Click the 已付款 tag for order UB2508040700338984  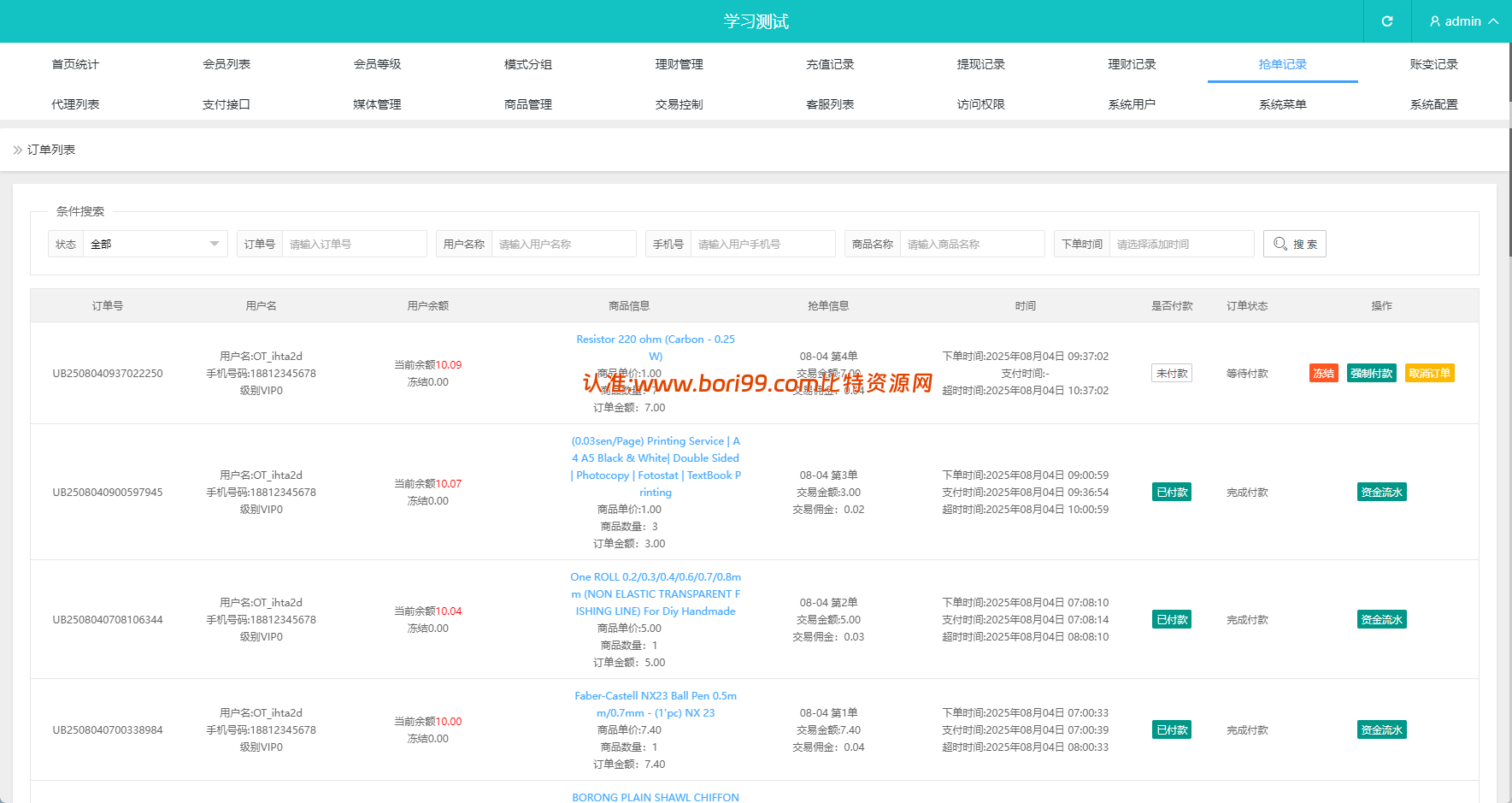point(1172,729)
